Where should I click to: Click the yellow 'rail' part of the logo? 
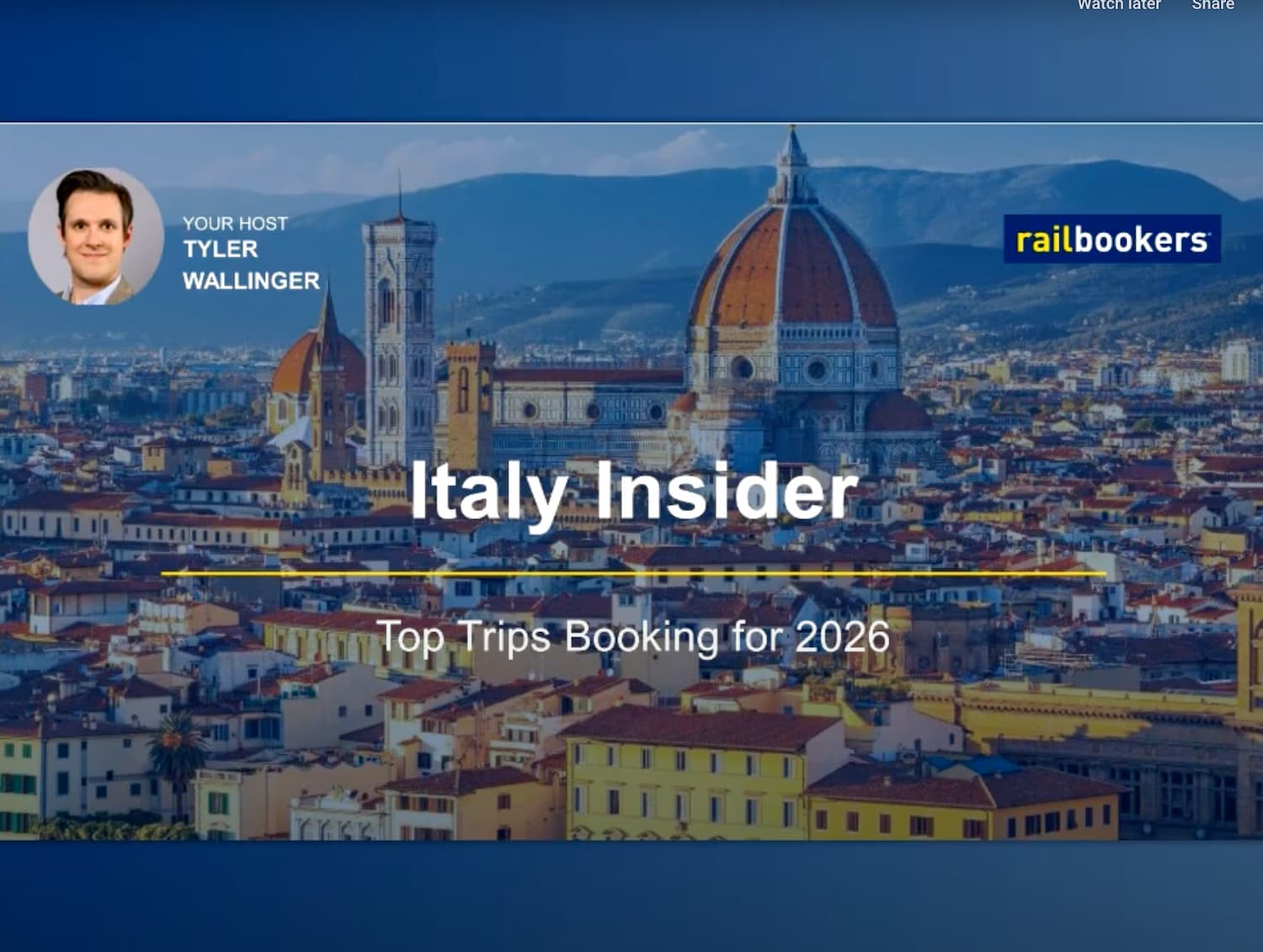[x=1044, y=240]
